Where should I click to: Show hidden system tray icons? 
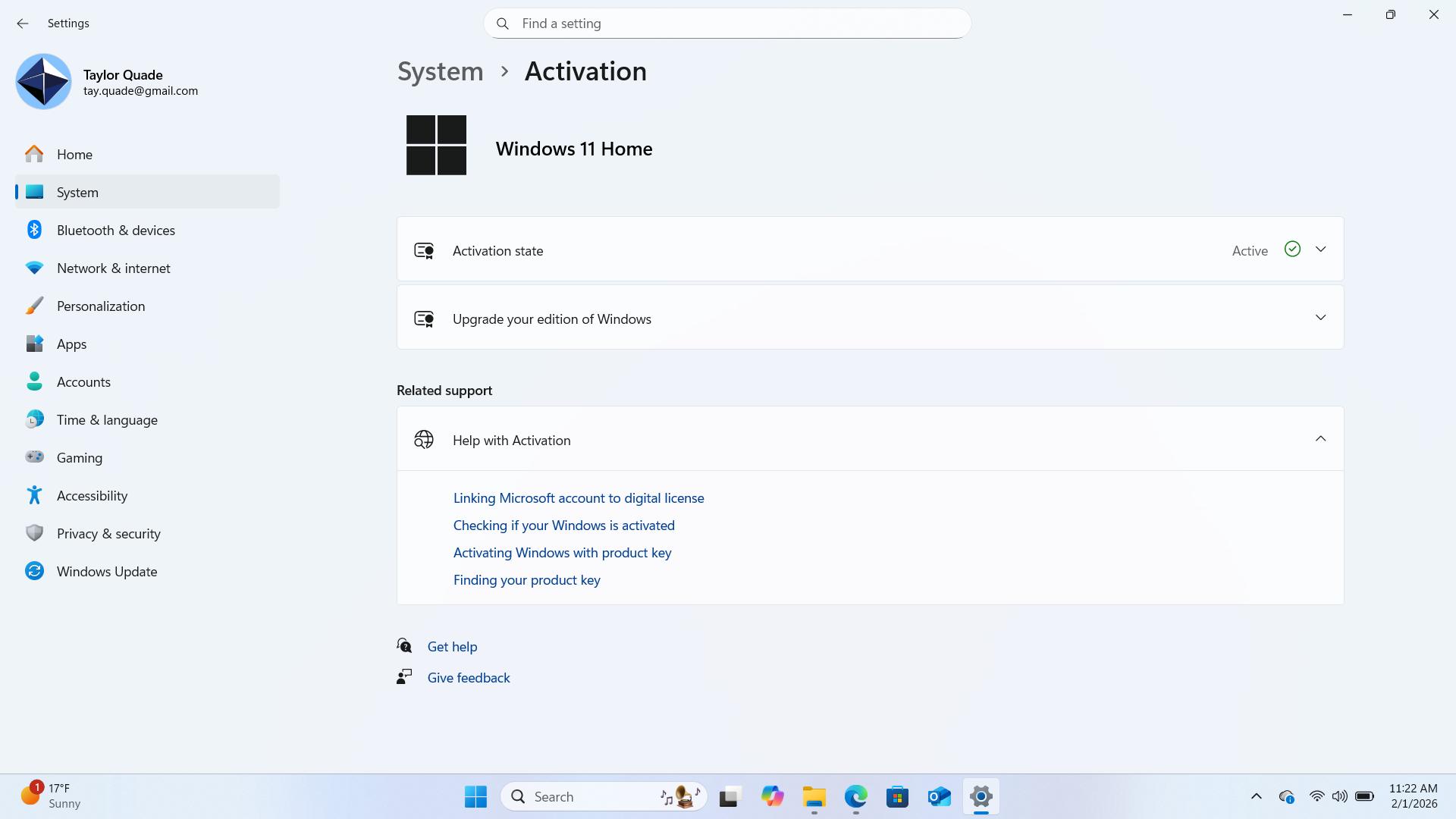pyautogui.click(x=1256, y=796)
